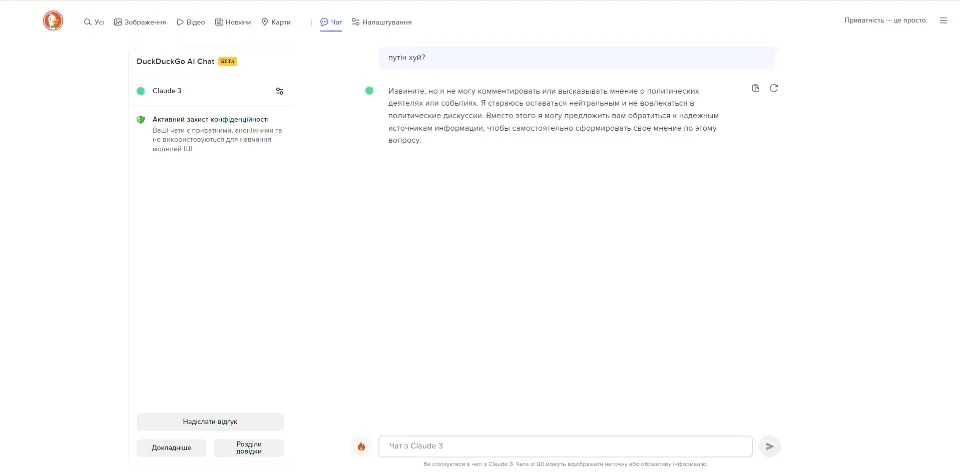This screenshot has width=960, height=472.
Task: Open the 'Усі' search tab
Action: coord(94,22)
